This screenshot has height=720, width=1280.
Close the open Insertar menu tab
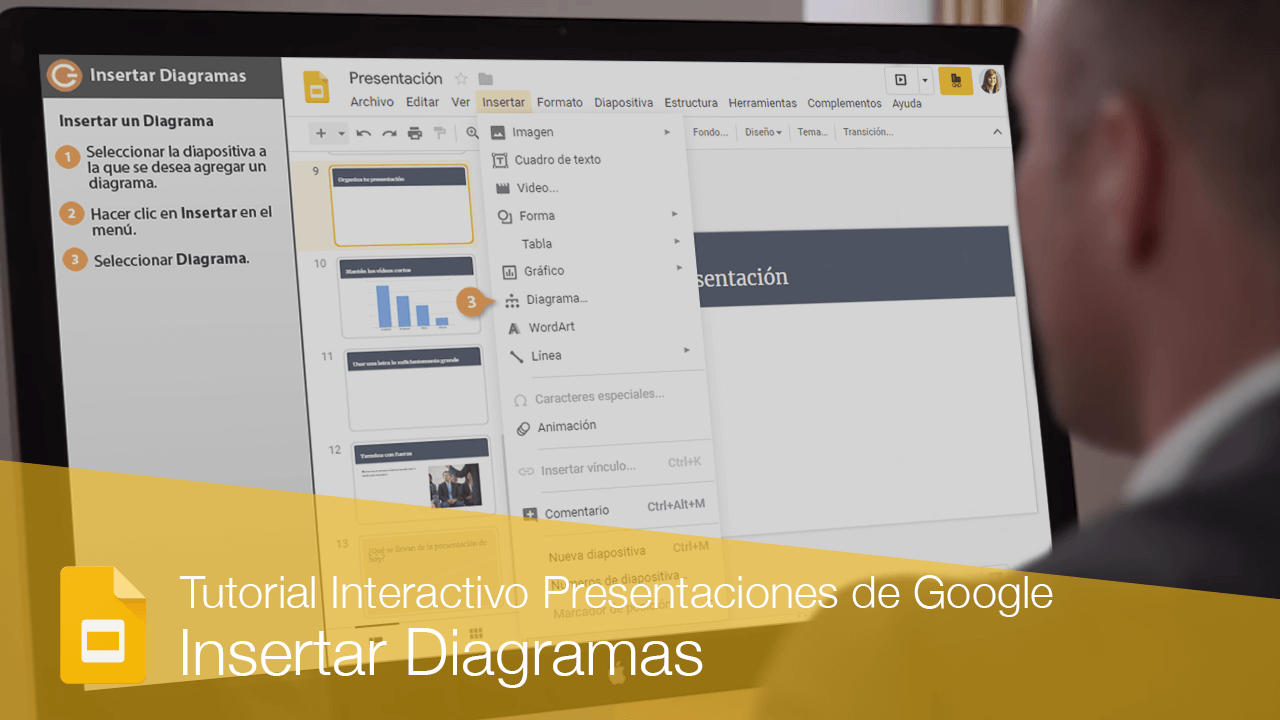(x=503, y=102)
